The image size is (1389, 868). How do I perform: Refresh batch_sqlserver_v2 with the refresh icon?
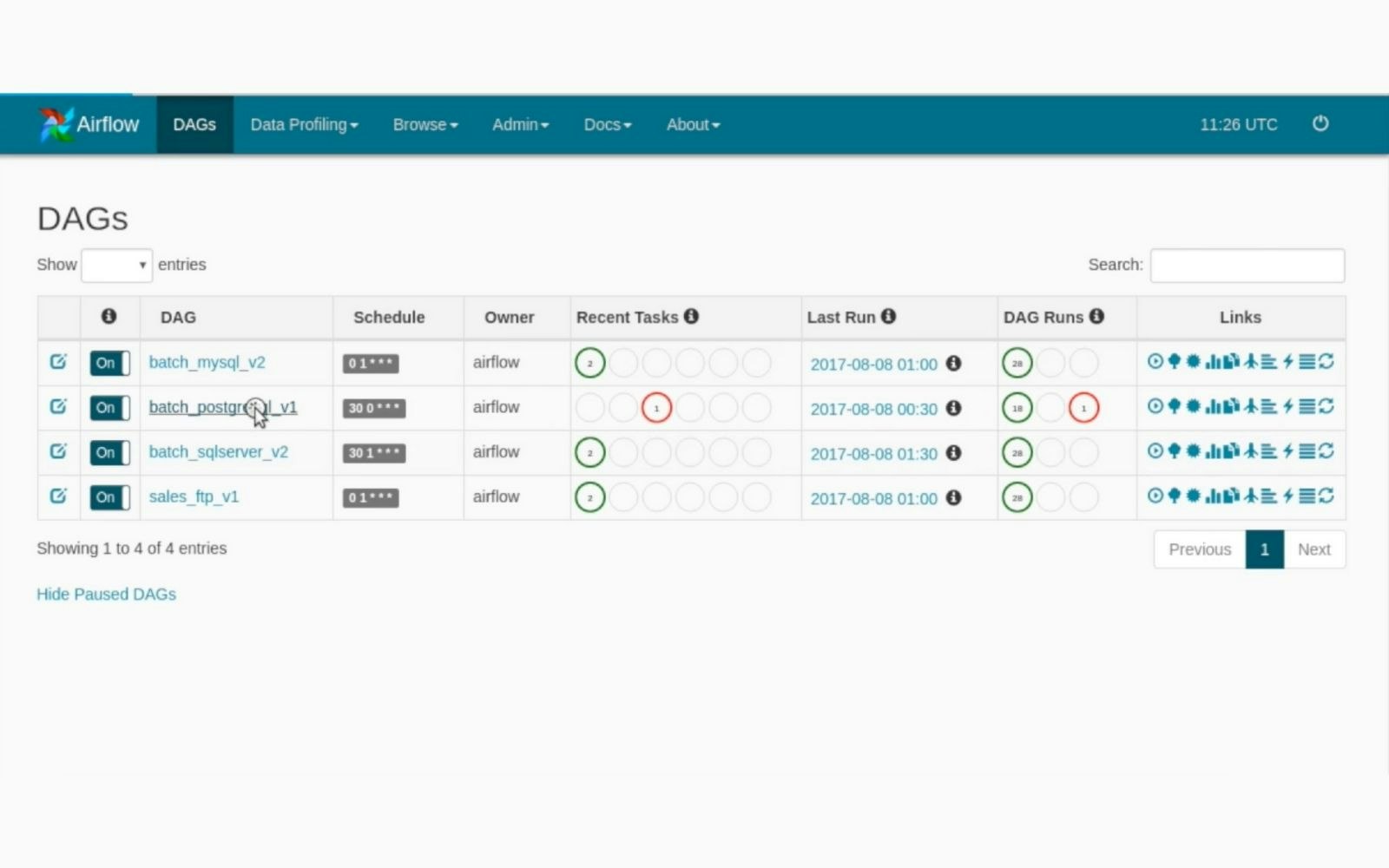click(1326, 450)
